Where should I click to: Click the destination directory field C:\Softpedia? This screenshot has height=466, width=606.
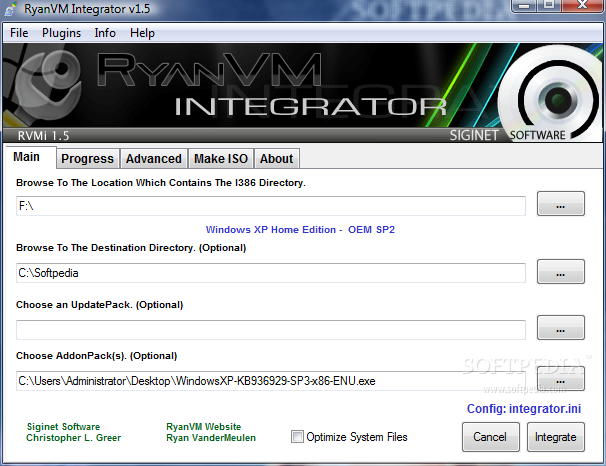[x=271, y=273]
